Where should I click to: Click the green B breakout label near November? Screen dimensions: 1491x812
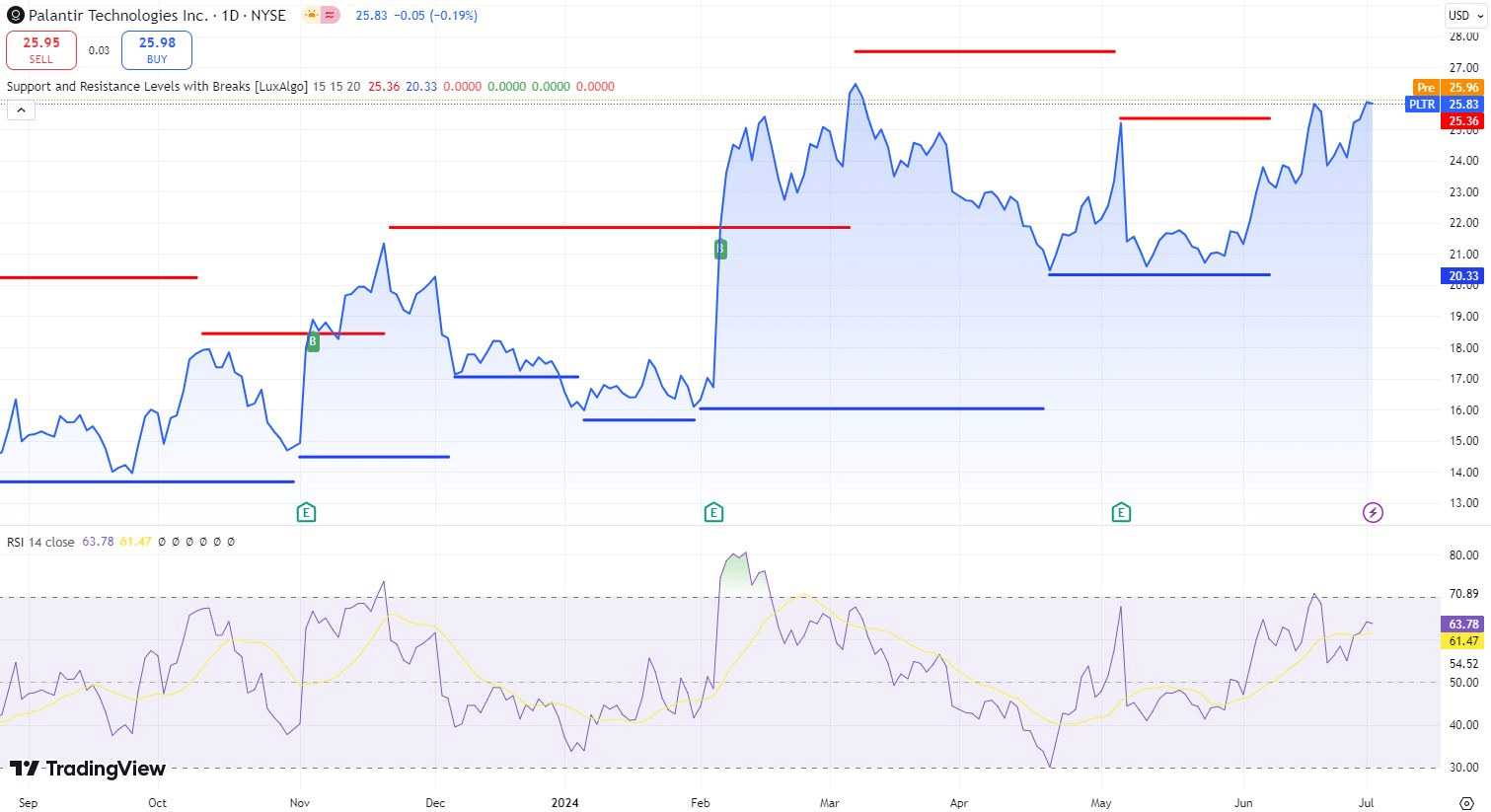click(312, 340)
